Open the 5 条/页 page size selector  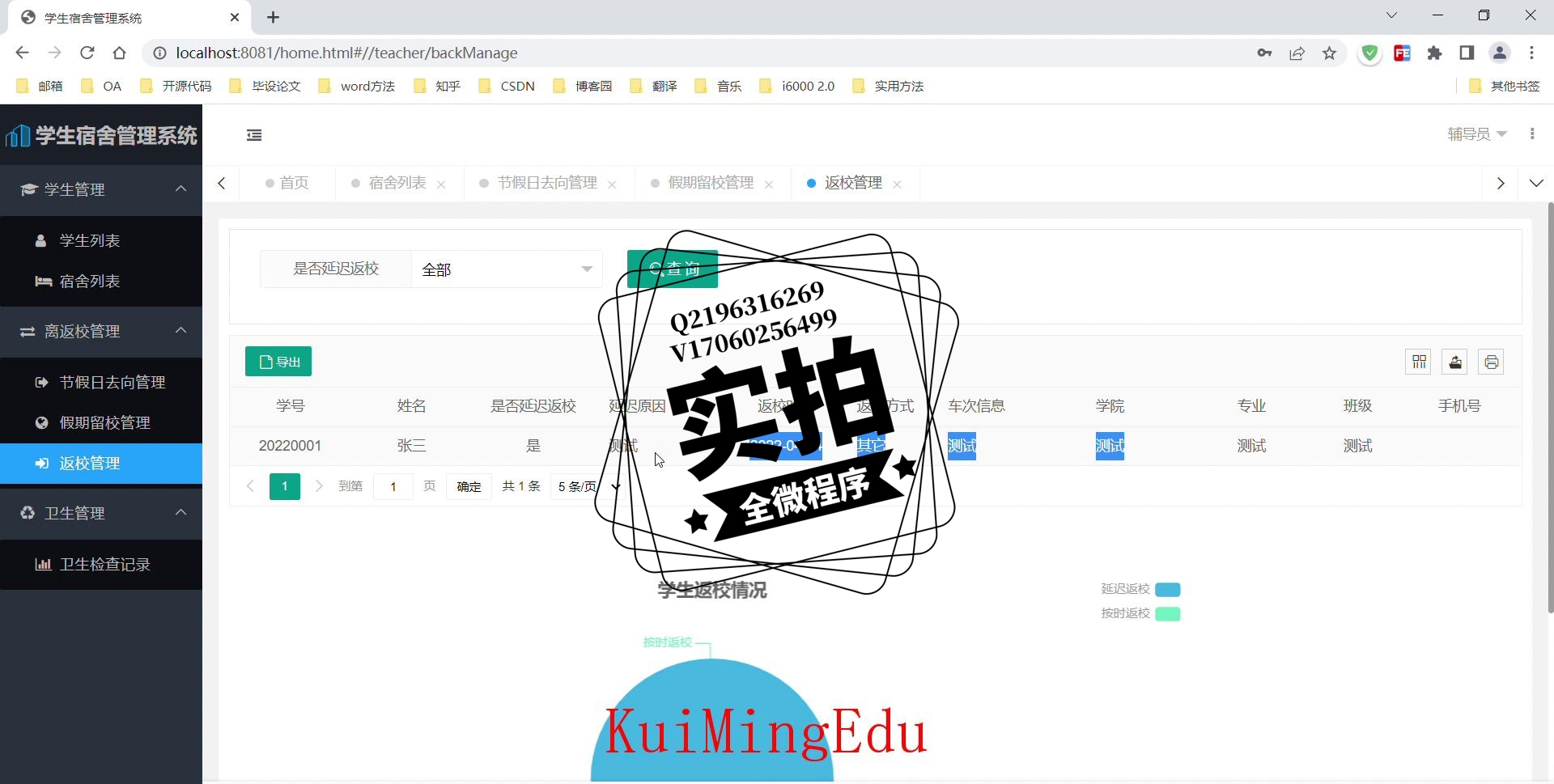point(588,486)
